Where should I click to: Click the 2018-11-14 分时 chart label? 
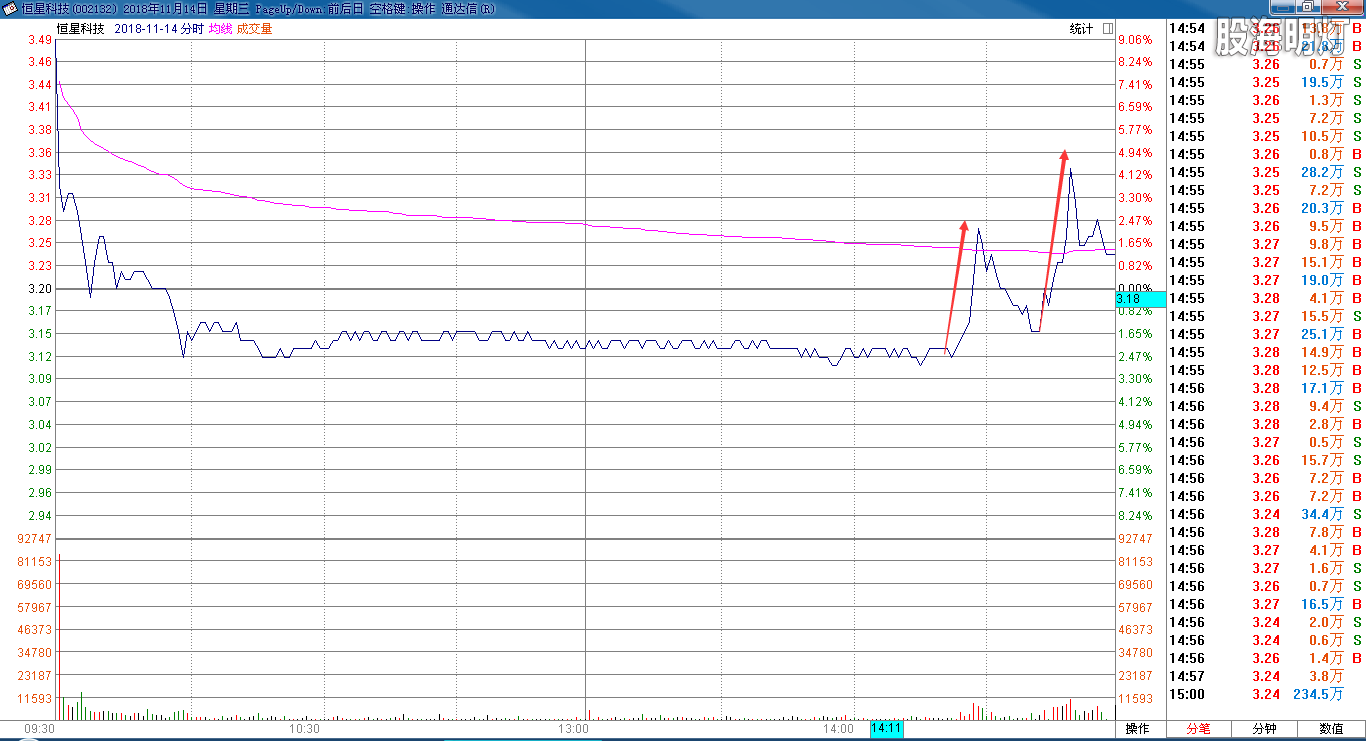(160, 29)
